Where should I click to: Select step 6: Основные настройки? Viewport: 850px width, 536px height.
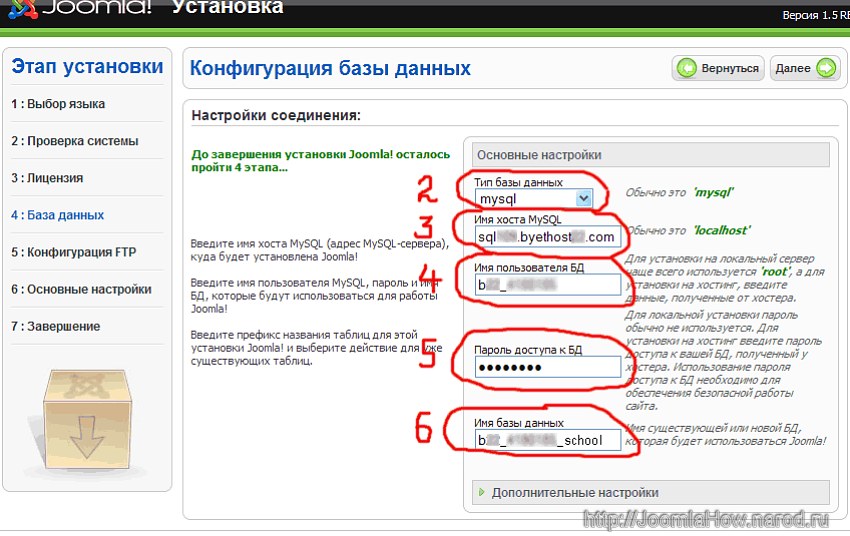coord(81,289)
